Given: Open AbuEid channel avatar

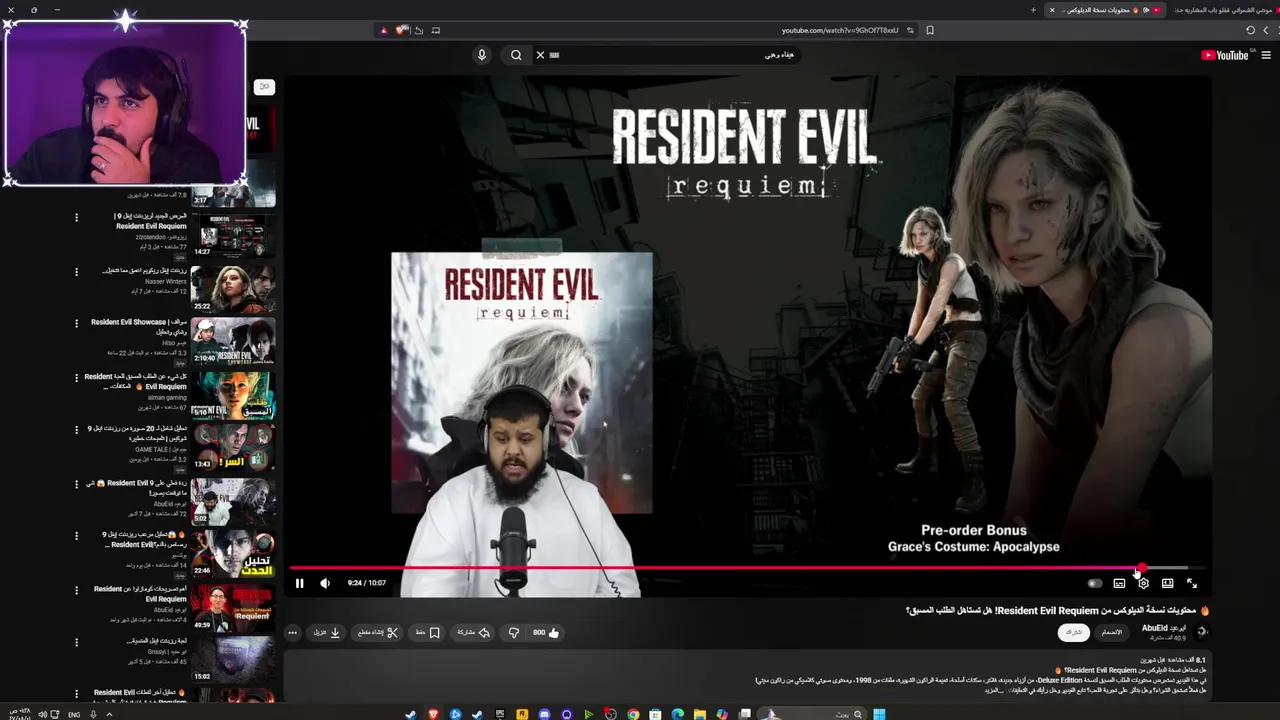Looking at the screenshot, I should pyautogui.click(x=1202, y=632).
